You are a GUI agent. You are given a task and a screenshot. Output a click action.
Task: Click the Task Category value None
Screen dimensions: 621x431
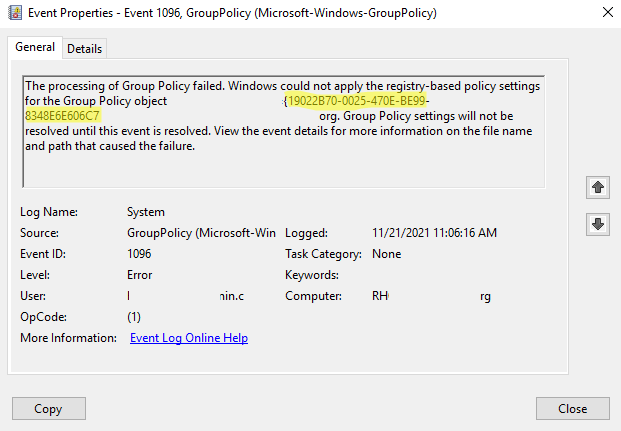click(386, 254)
